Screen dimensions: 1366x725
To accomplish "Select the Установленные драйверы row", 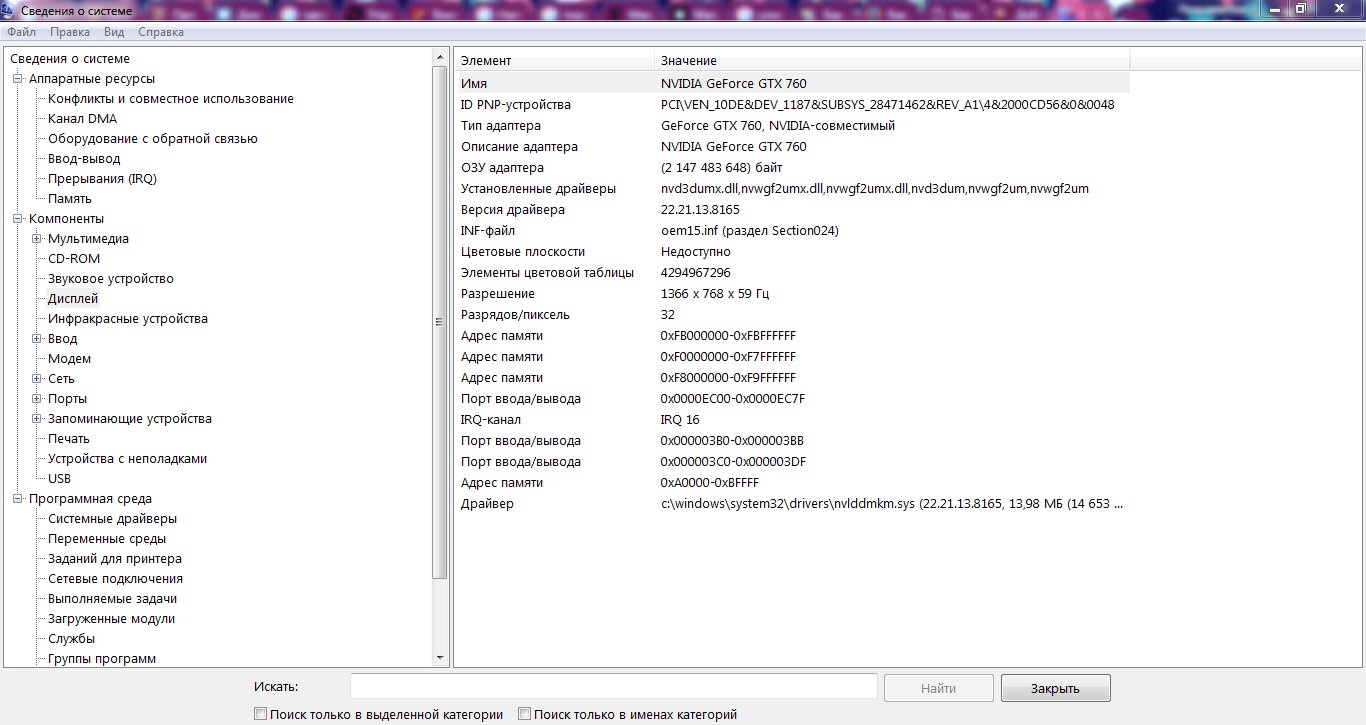I will (x=793, y=189).
